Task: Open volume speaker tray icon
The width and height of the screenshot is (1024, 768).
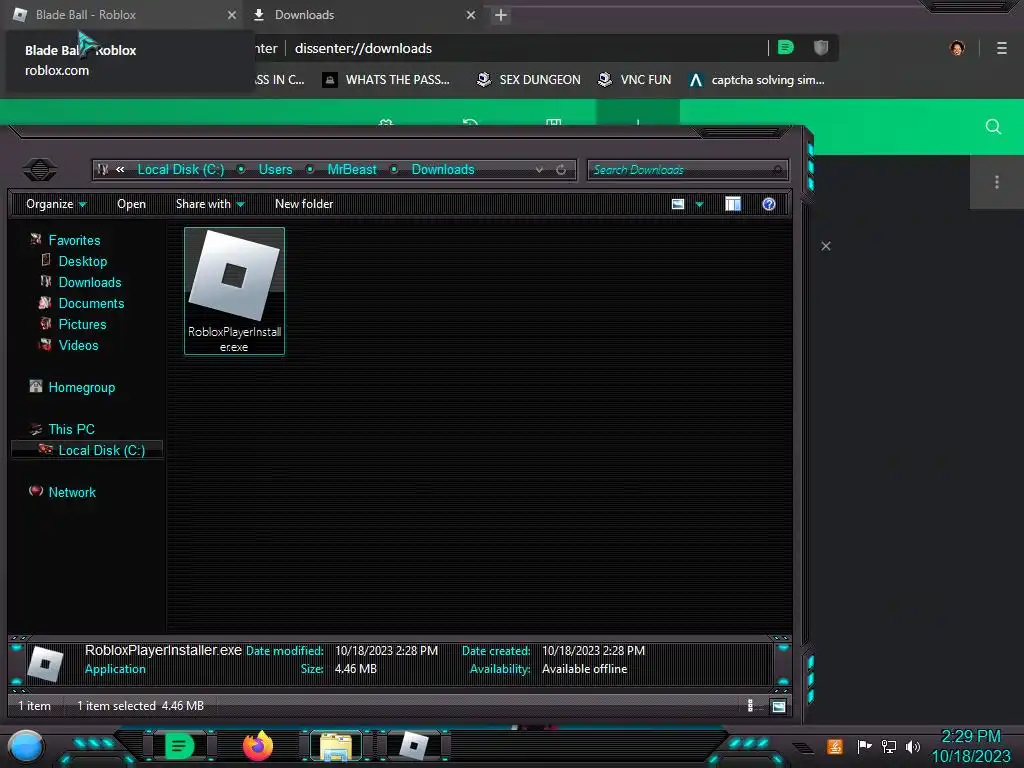Action: [912, 746]
